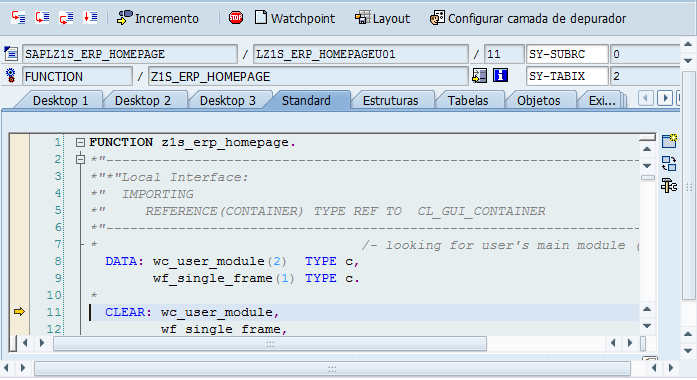Click the tool services icon right of editor
The image size is (697, 380).
coord(669,185)
